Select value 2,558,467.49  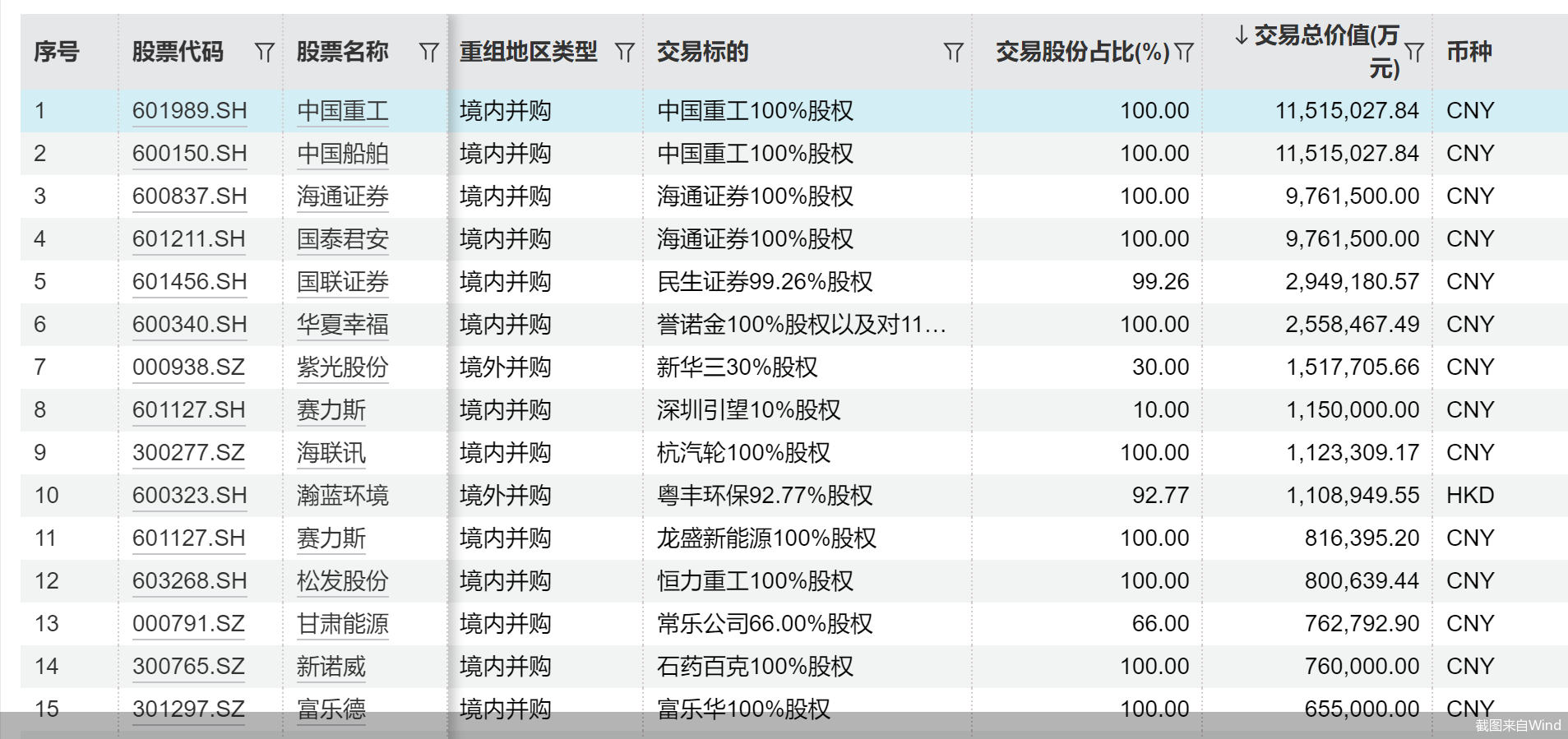1353,325
